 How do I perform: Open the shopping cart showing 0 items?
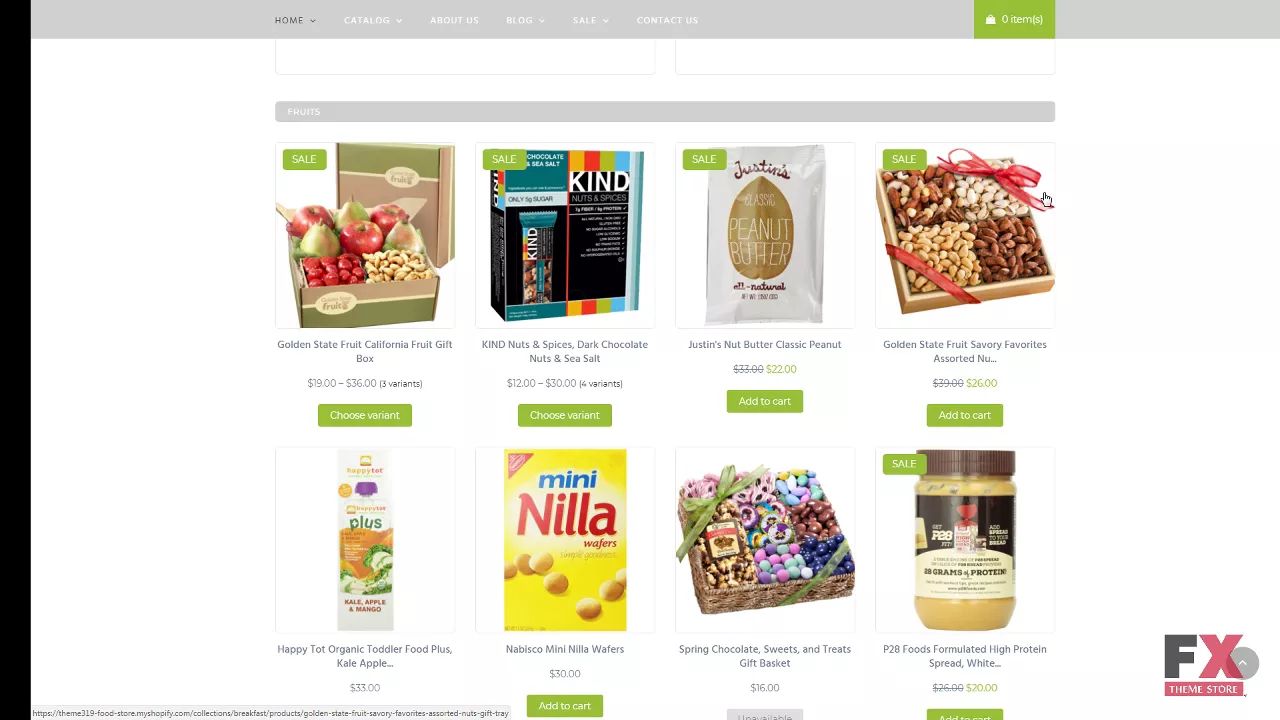pyautogui.click(x=1014, y=19)
